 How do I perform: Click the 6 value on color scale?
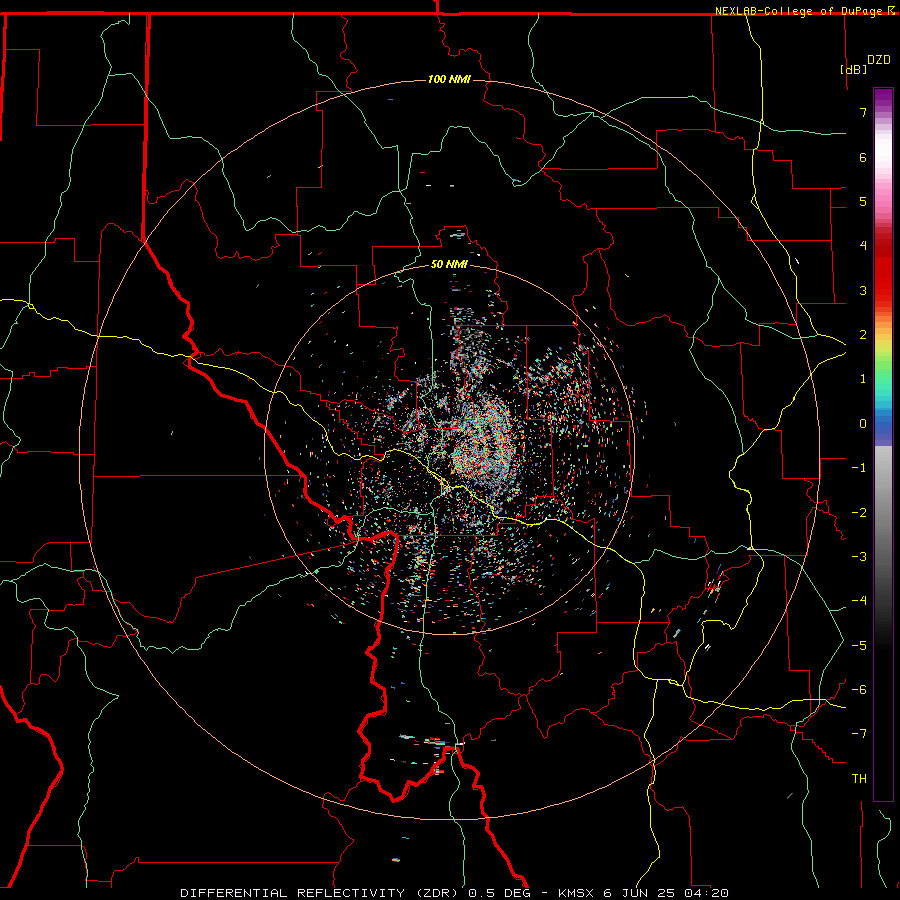[x=863, y=157]
